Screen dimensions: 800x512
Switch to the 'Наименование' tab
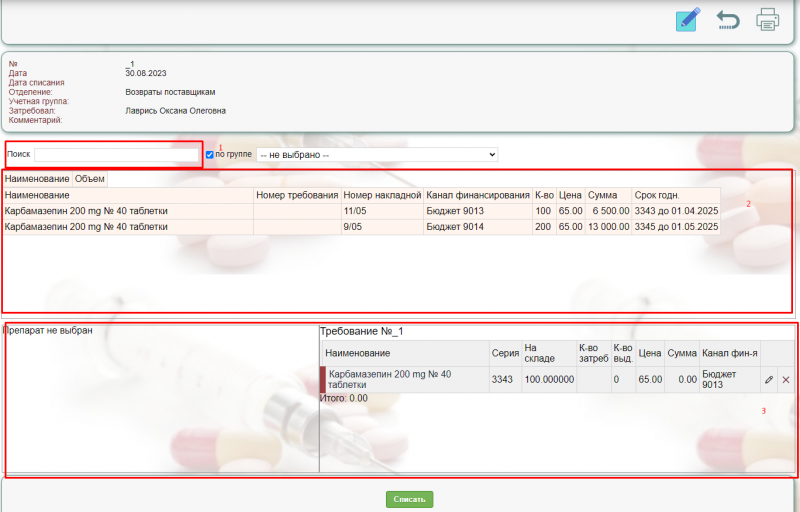click(36, 179)
